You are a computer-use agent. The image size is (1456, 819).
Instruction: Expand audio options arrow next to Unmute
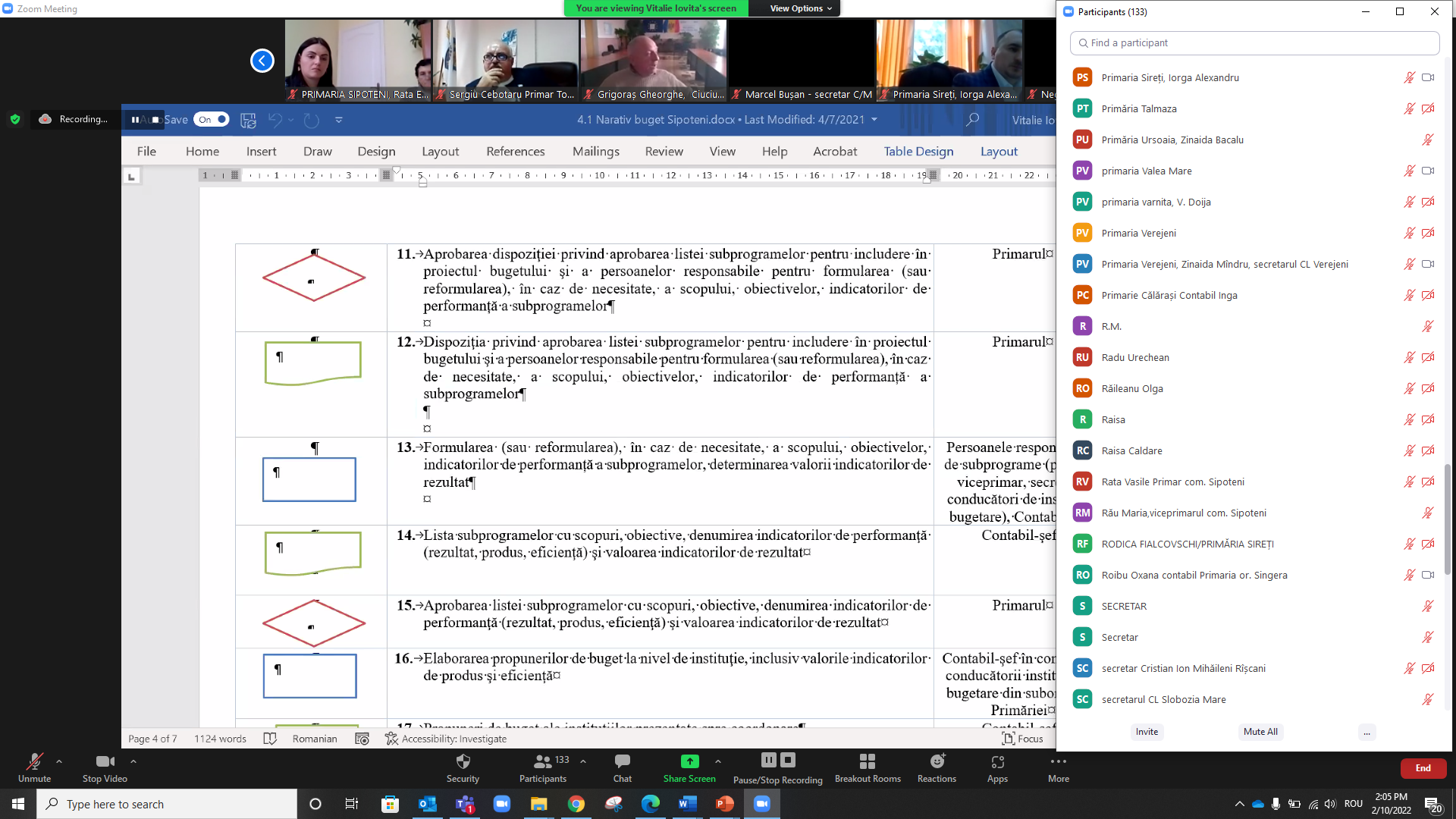pyautogui.click(x=59, y=761)
